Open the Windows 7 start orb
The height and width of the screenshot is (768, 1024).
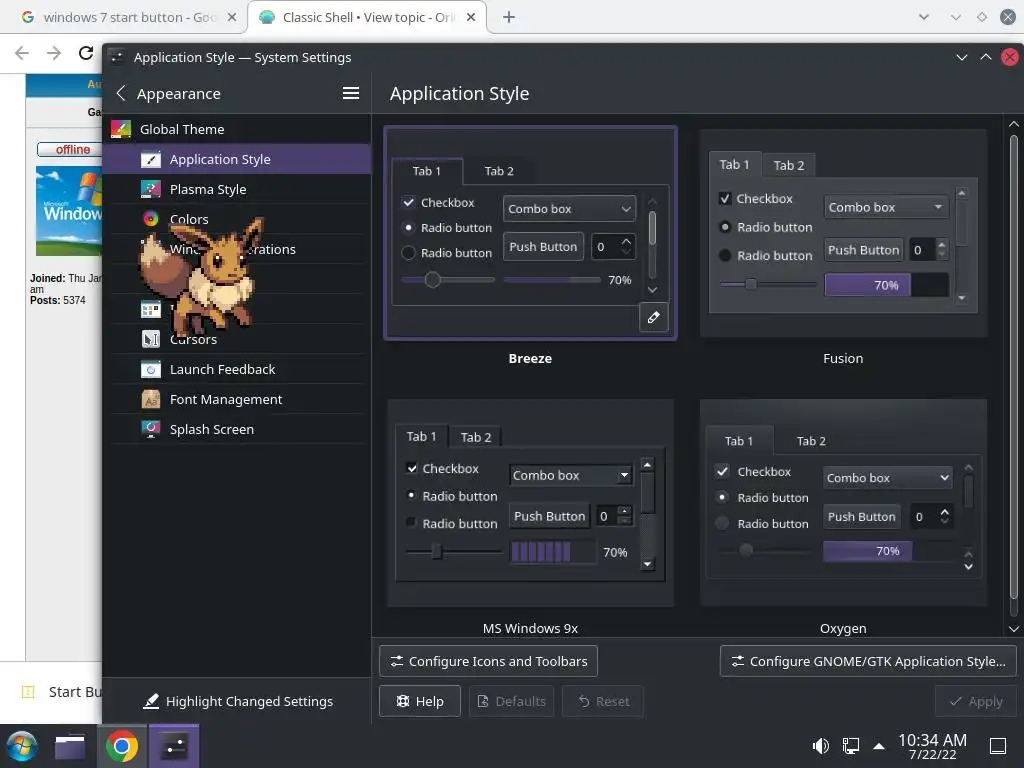pos(22,746)
